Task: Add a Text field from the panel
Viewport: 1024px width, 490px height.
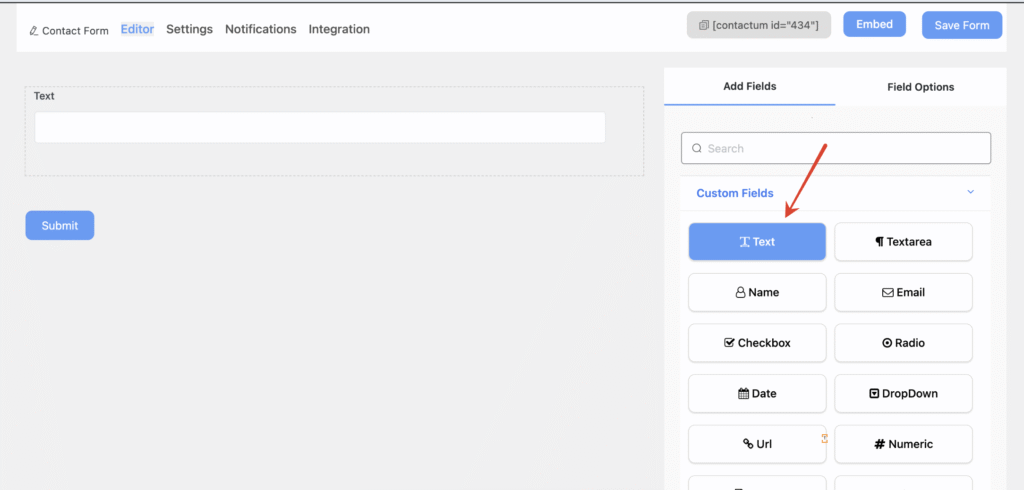Action: 757,242
